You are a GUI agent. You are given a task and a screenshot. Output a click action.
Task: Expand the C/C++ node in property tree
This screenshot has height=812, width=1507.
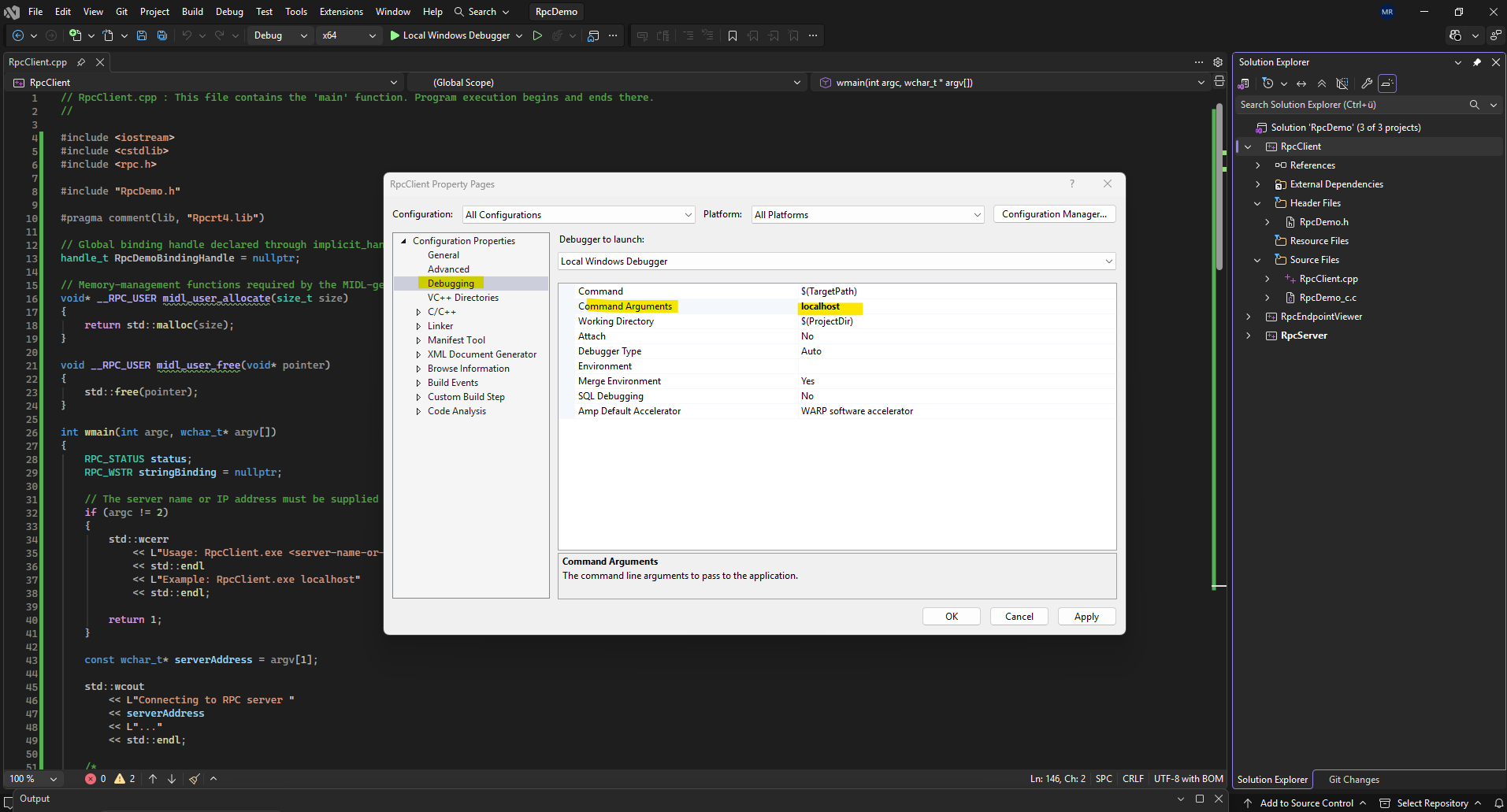(418, 312)
